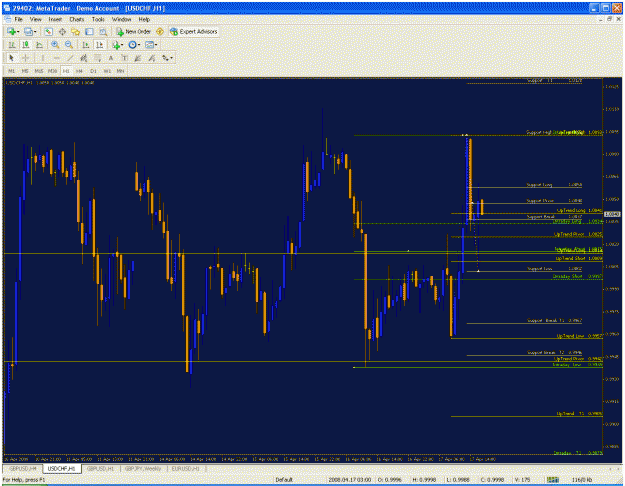625x486 pixels.
Task: Toggle the Navigator folder-star icon
Action: pyautogui.click(x=75, y=31)
